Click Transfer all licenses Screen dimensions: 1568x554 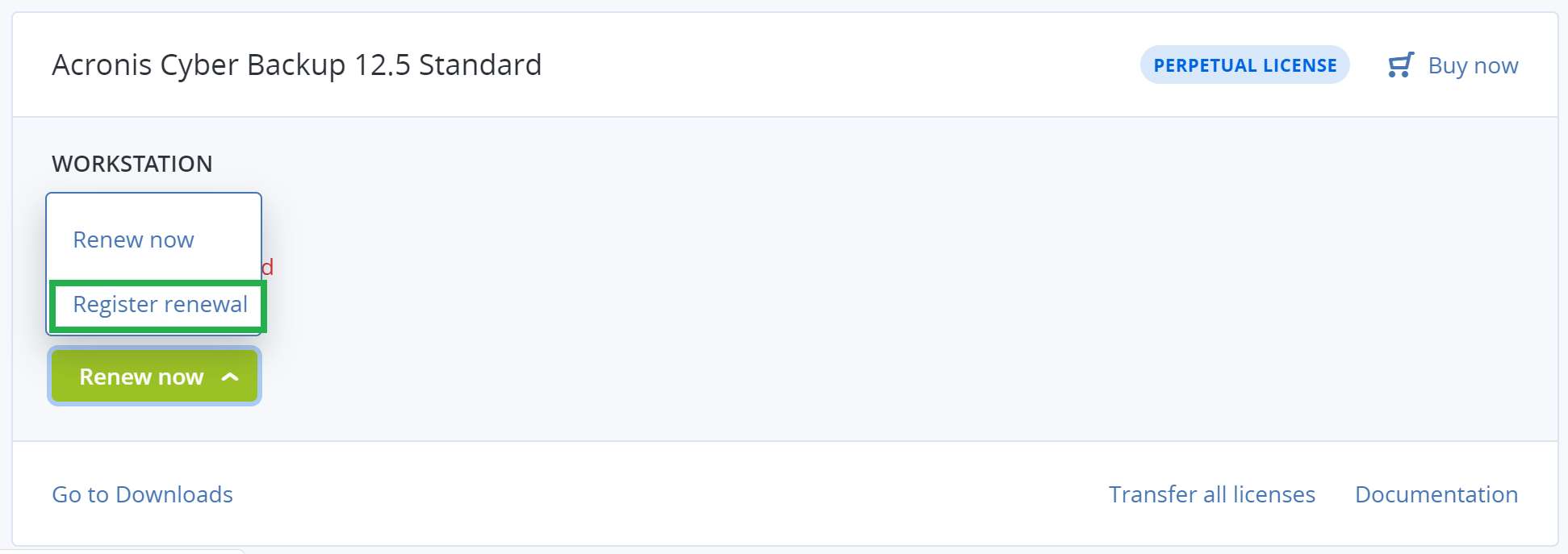(1211, 494)
